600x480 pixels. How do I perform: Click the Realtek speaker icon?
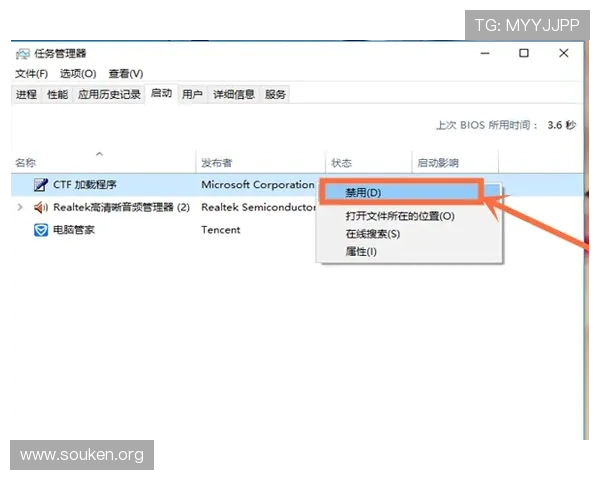(41, 207)
